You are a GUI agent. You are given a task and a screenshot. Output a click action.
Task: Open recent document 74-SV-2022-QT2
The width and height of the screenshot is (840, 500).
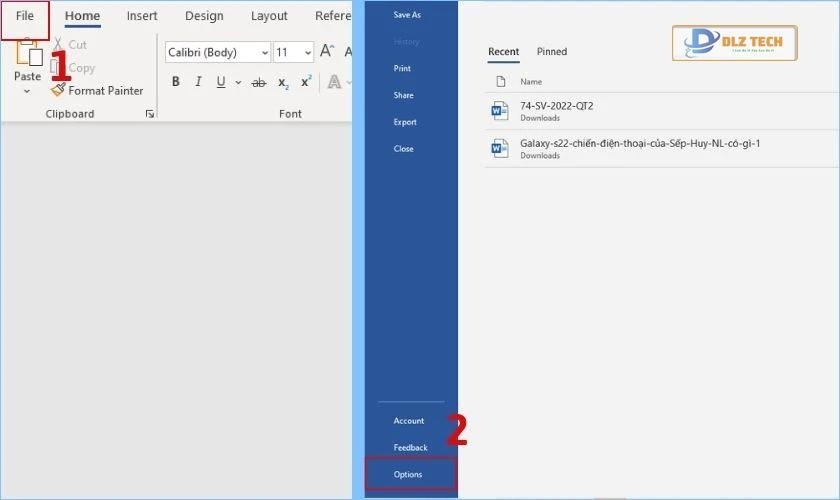pyautogui.click(x=662, y=111)
